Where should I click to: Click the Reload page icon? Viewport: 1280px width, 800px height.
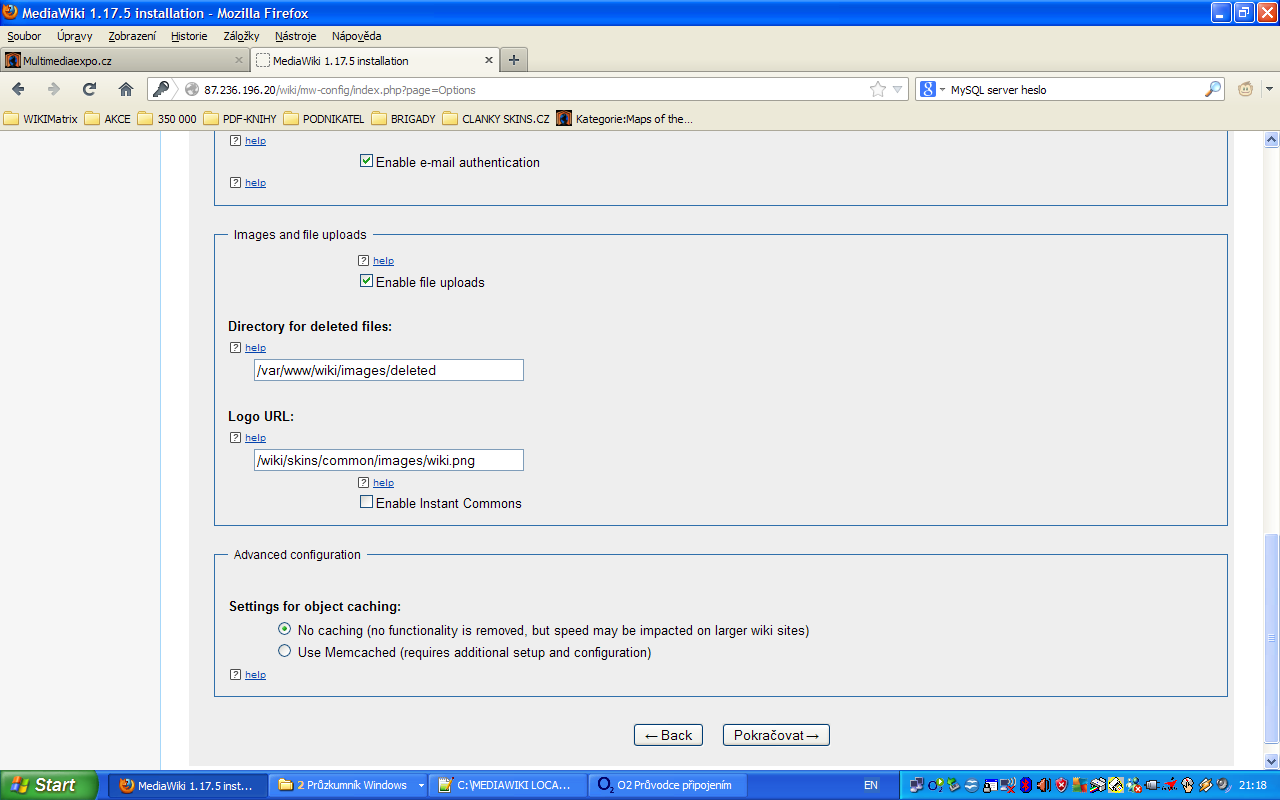pyautogui.click(x=90, y=89)
